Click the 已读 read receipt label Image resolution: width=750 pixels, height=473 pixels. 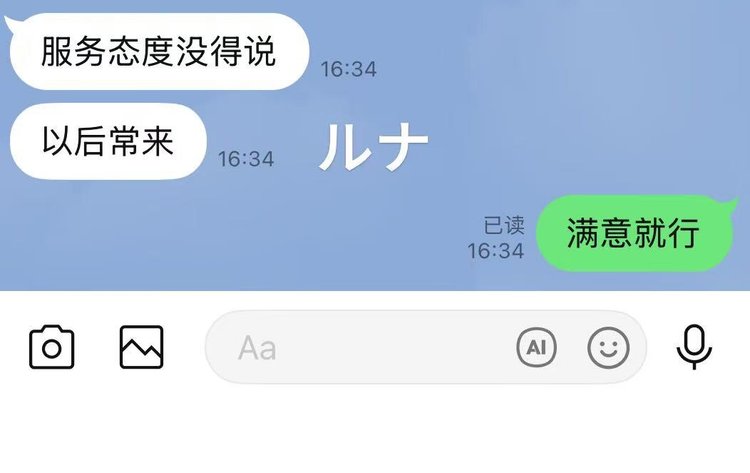click(504, 225)
